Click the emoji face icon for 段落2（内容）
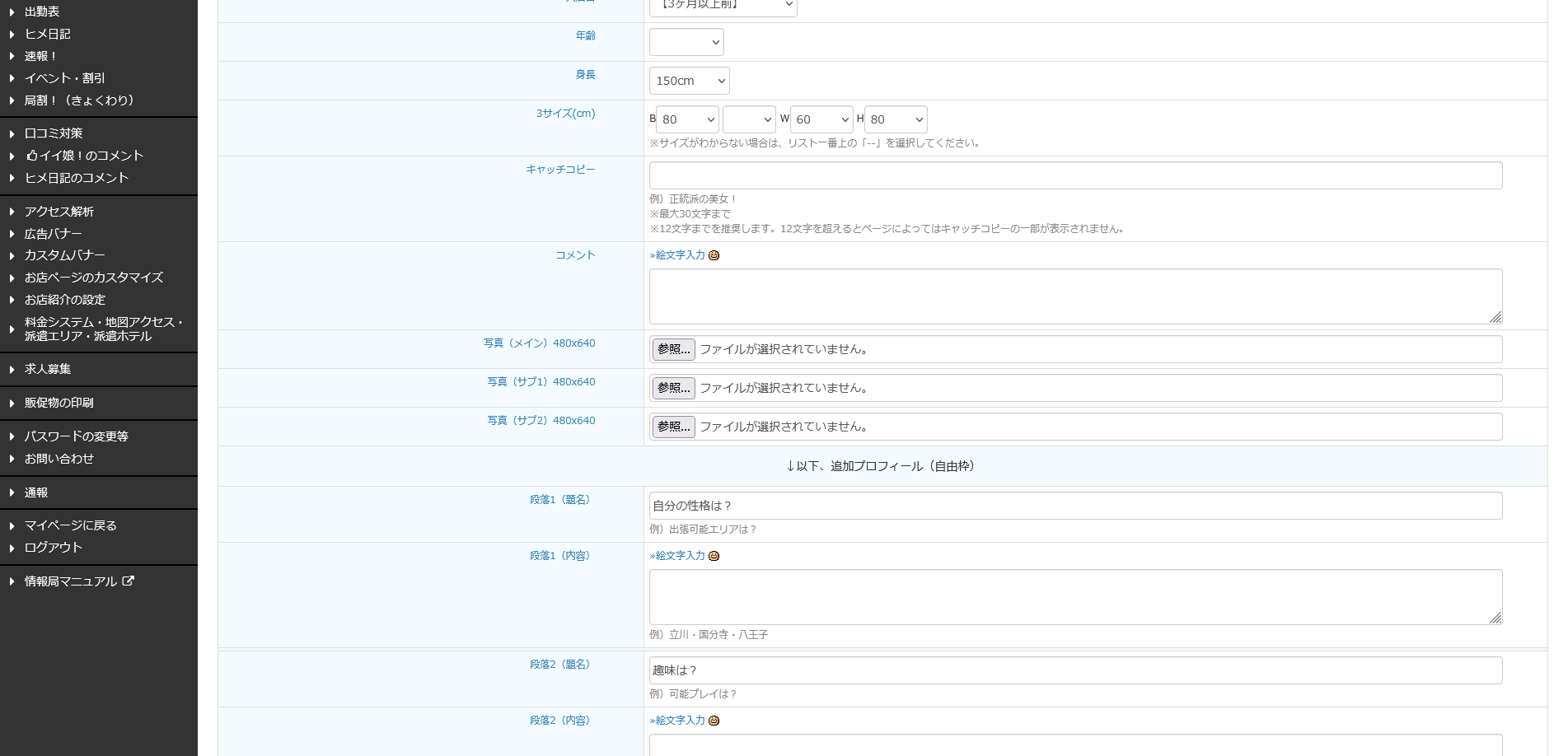This screenshot has width=1568, height=756. [x=714, y=721]
